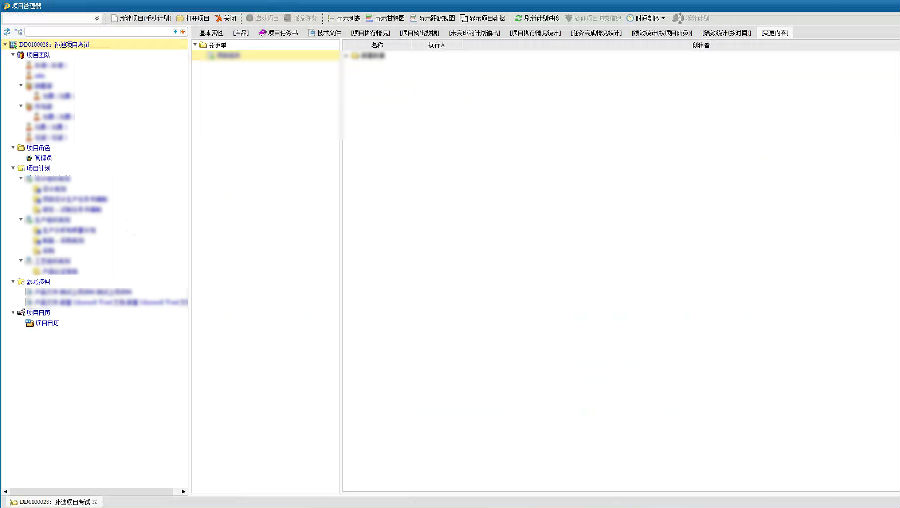Switch to the tab with the purple icon
The height and width of the screenshot is (508, 900).
click(x=278, y=33)
